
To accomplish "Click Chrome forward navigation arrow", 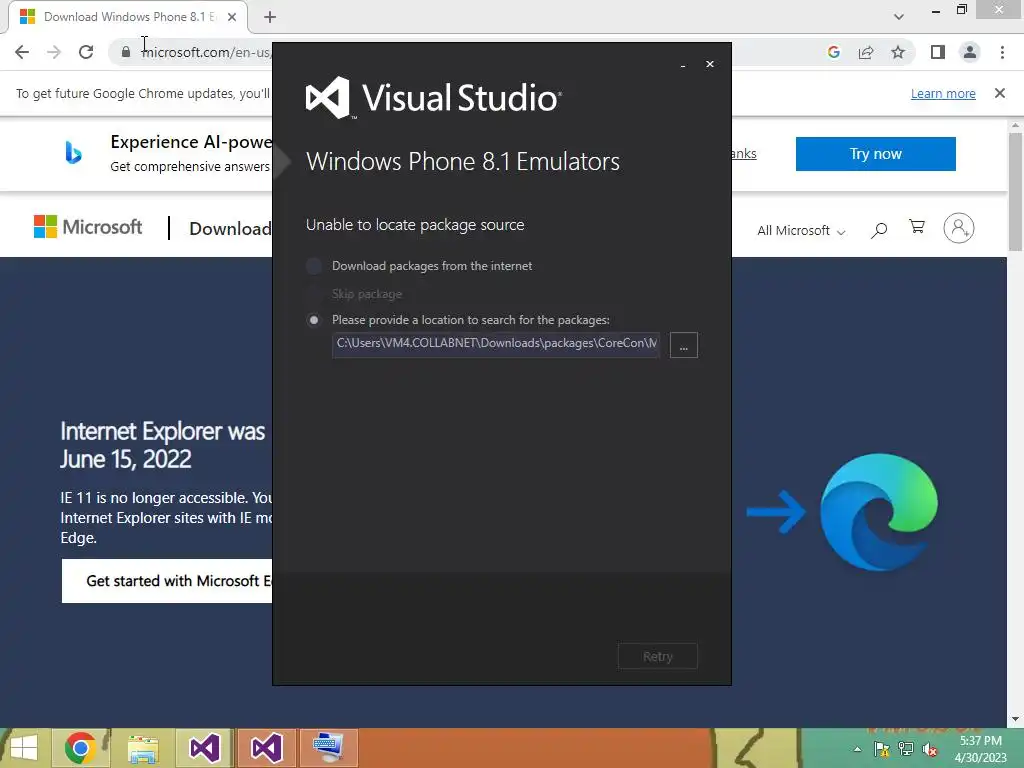I will pyautogui.click(x=54, y=52).
